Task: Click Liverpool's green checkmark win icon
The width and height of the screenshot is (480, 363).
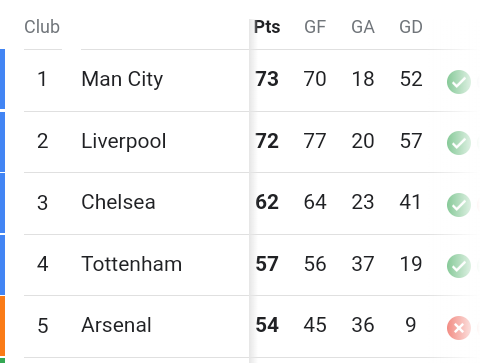Action: [459, 143]
